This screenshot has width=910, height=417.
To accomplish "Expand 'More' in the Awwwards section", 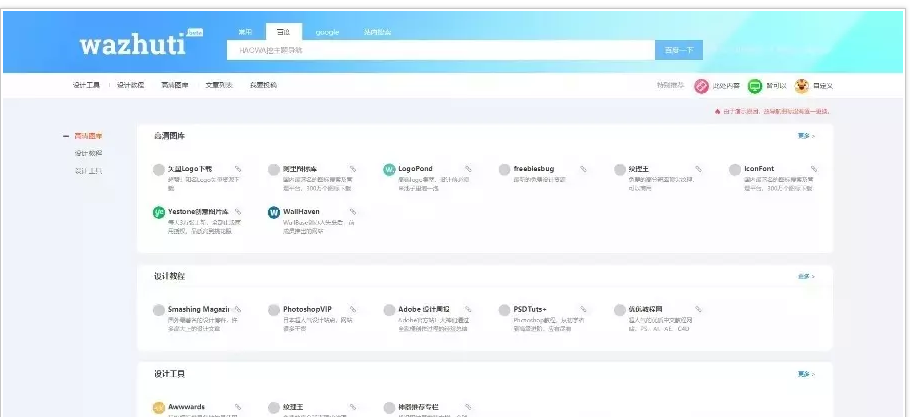I will click(x=806, y=374).
